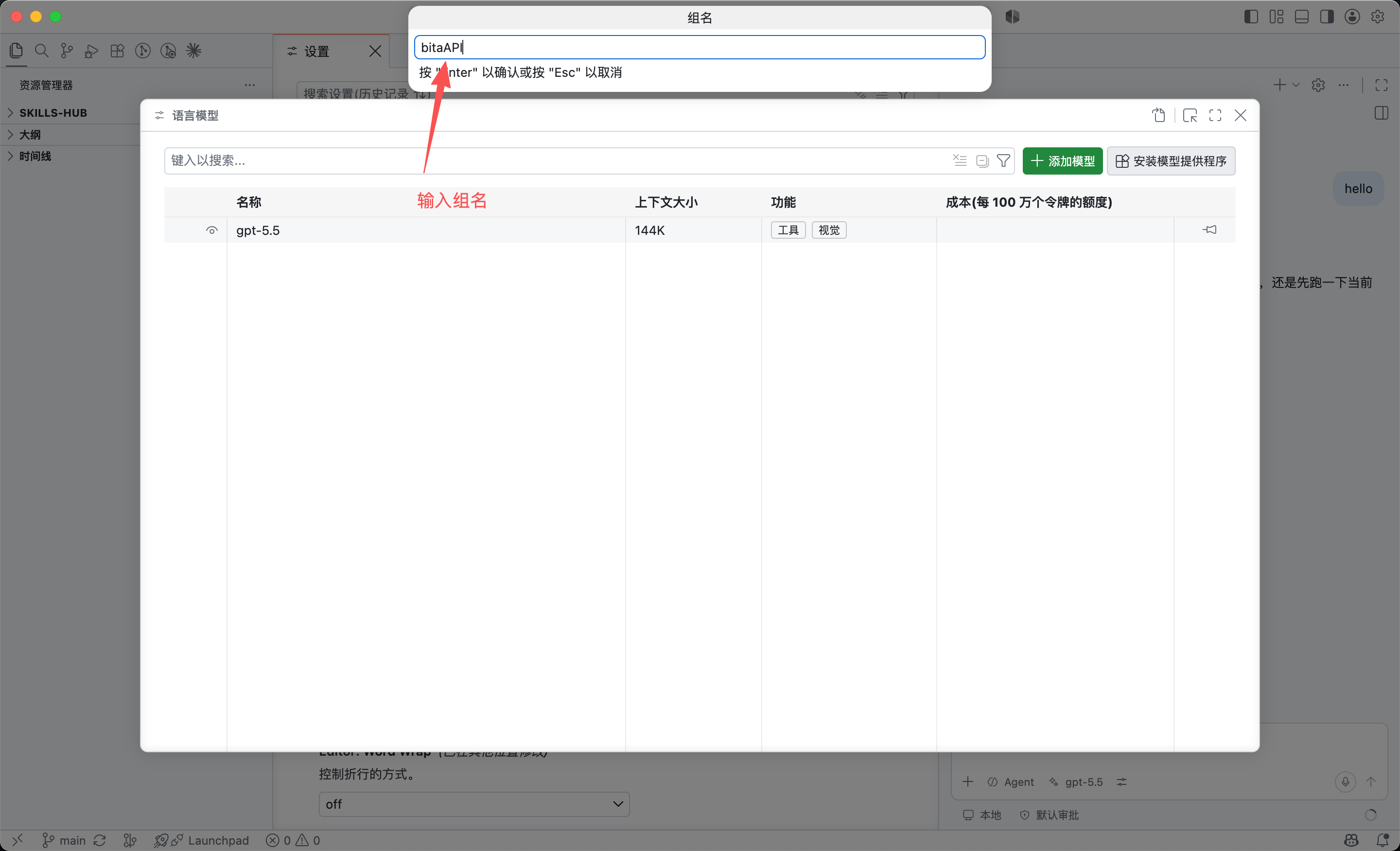1400x851 pixels.
Task: Open the manage gear icon in title bar
Action: coord(1377,17)
